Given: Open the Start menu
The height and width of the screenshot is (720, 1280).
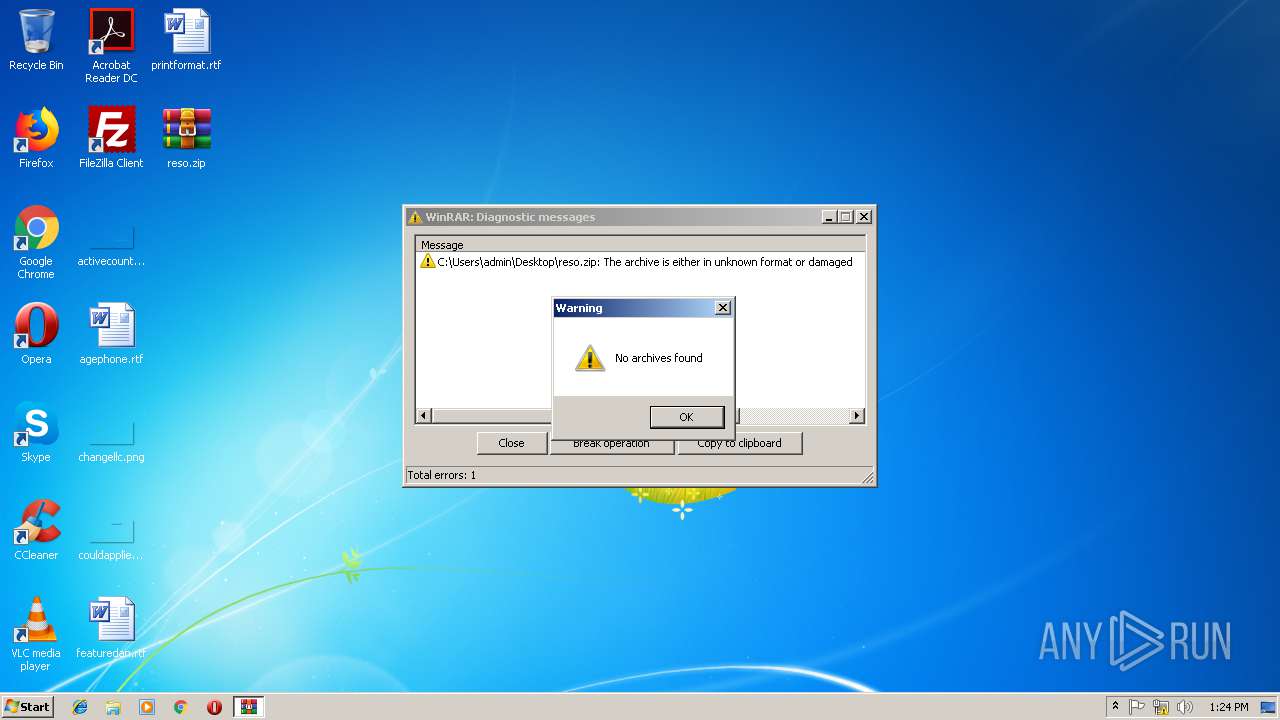Looking at the screenshot, I should point(27,707).
